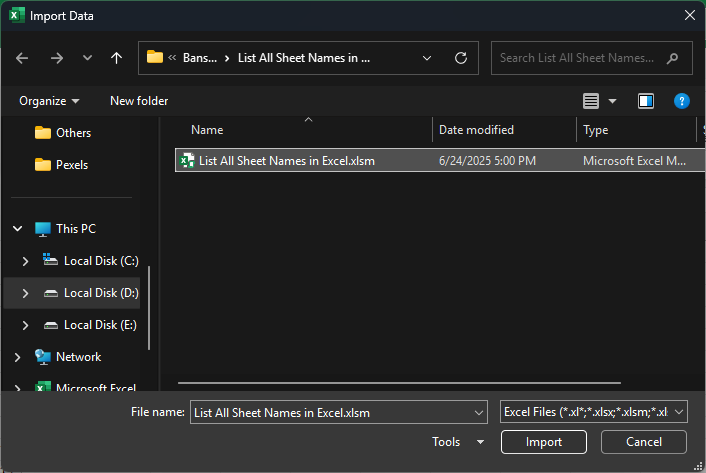Go up one folder level
Viewport: 706px width, 473px height.
pyautogui.click(x=116, y=58)
